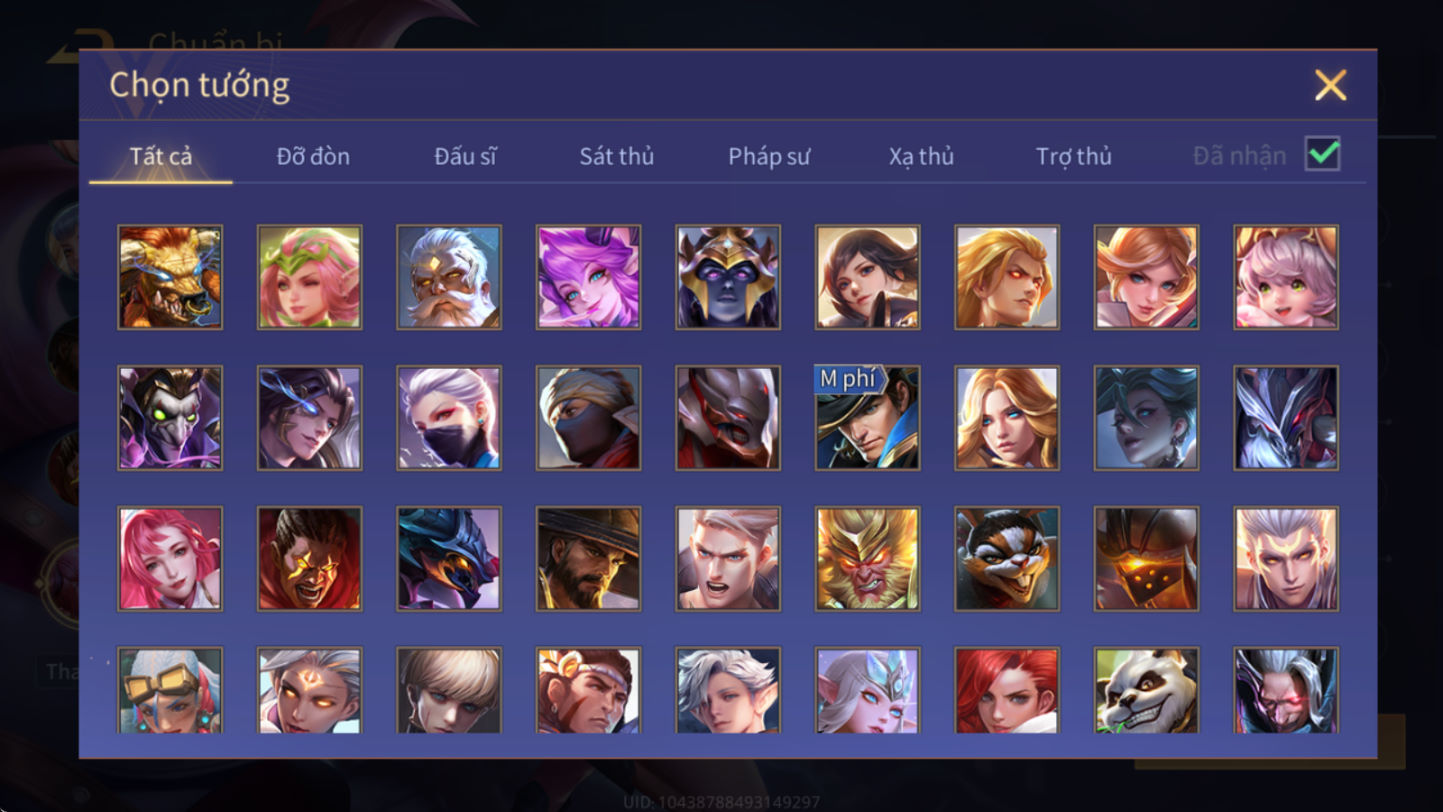
Task: Select the raccoon hero portrait
Action: tap(1007, 558)
